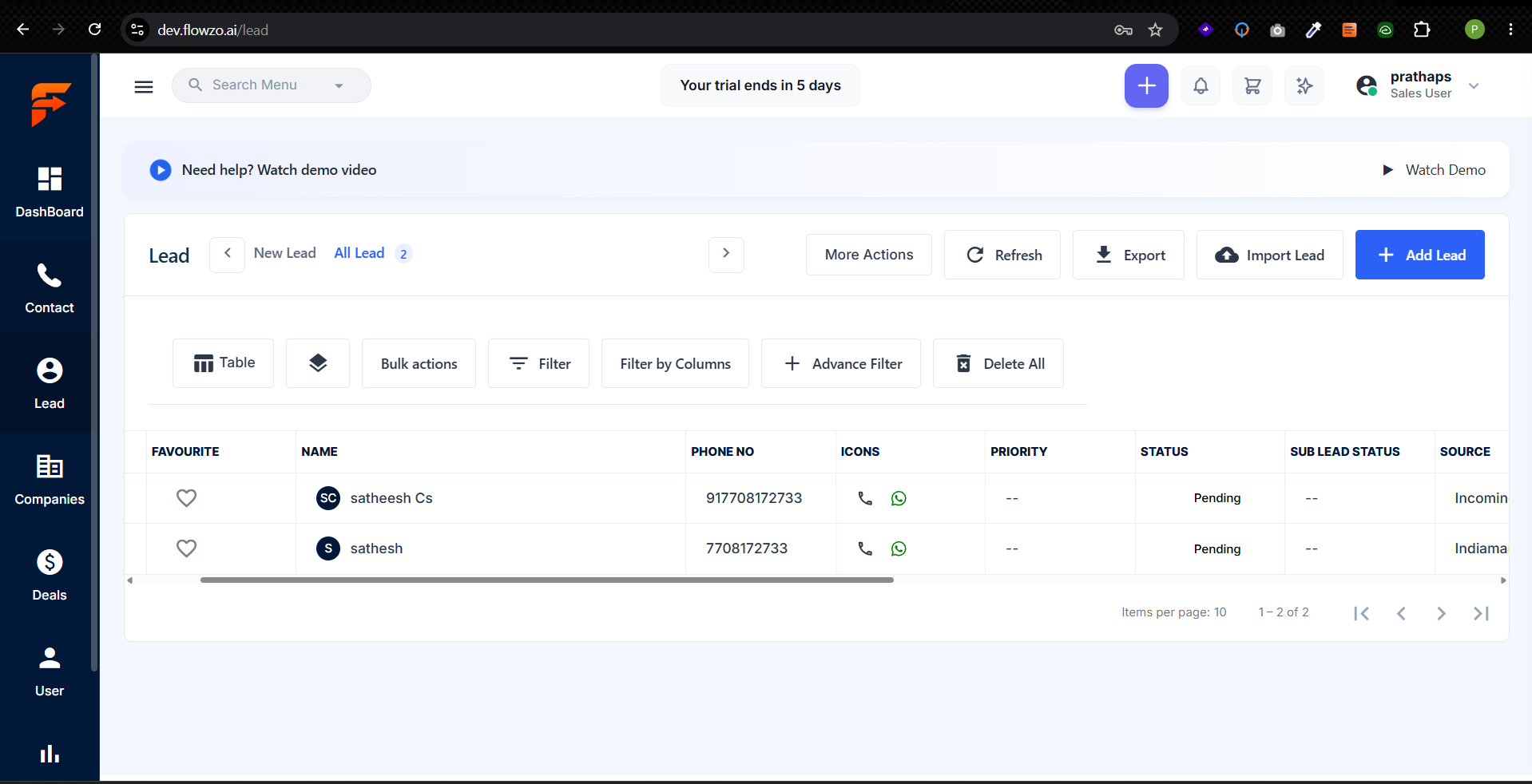
Task: Open the Filter panel
Action: pos(538,363)
